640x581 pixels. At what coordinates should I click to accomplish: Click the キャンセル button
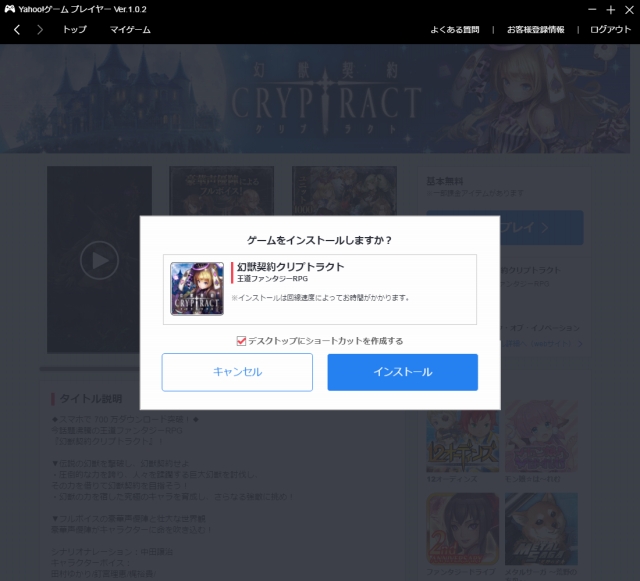tap(237, 372)
